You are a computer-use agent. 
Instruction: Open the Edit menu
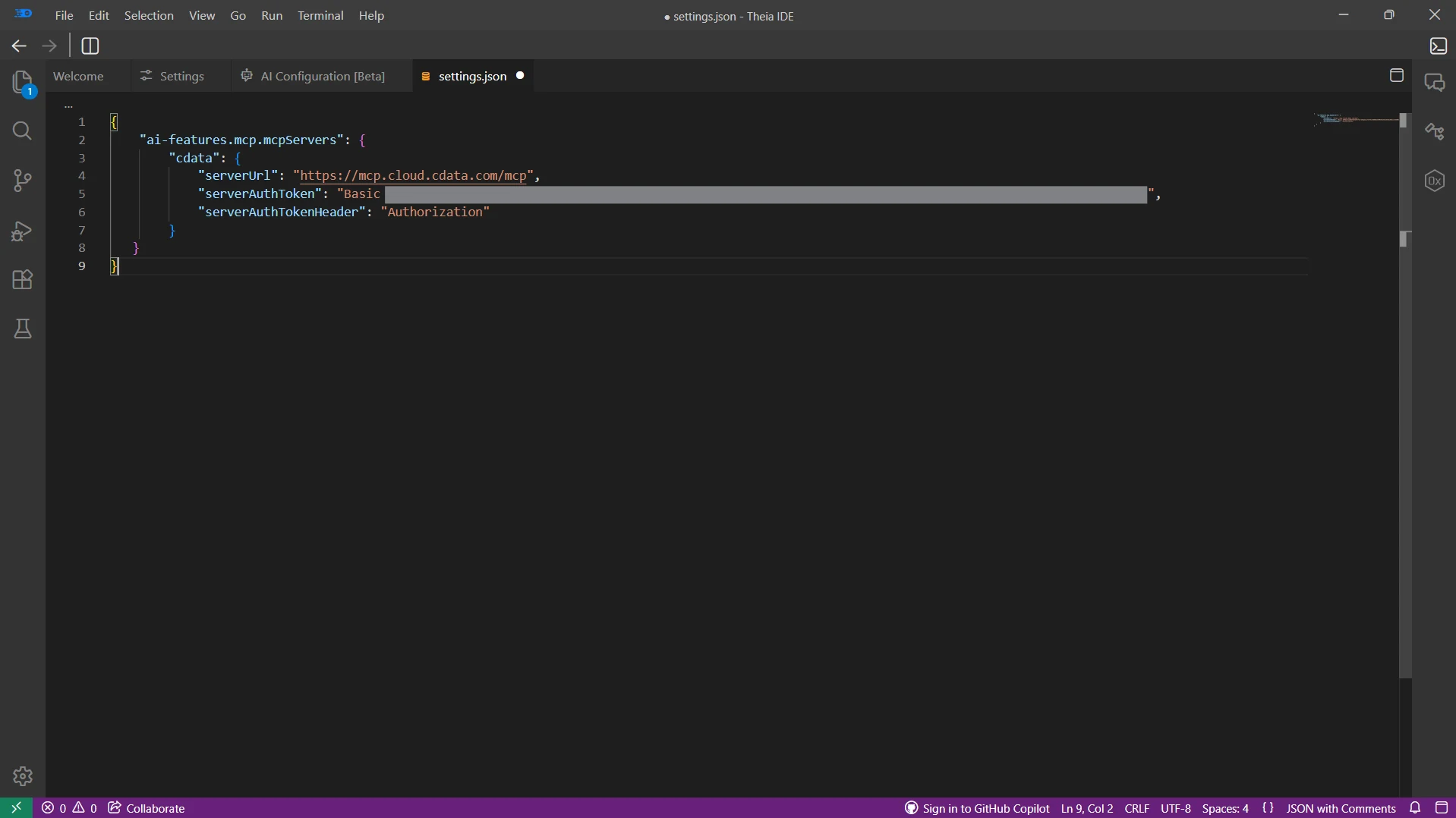99,16
